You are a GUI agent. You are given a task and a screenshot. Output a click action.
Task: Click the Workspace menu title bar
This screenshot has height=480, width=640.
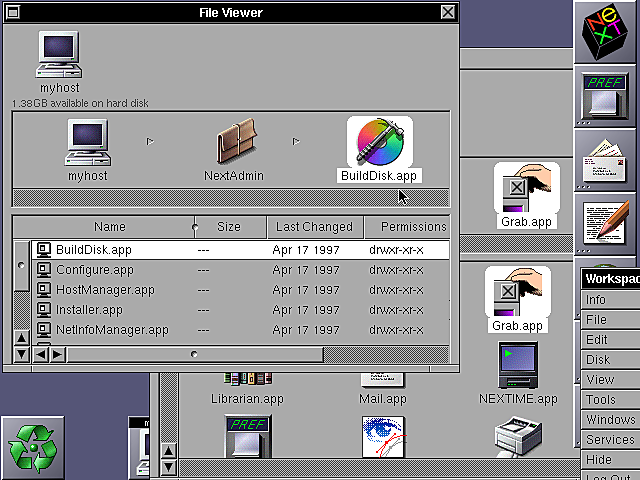coord(610,279)
